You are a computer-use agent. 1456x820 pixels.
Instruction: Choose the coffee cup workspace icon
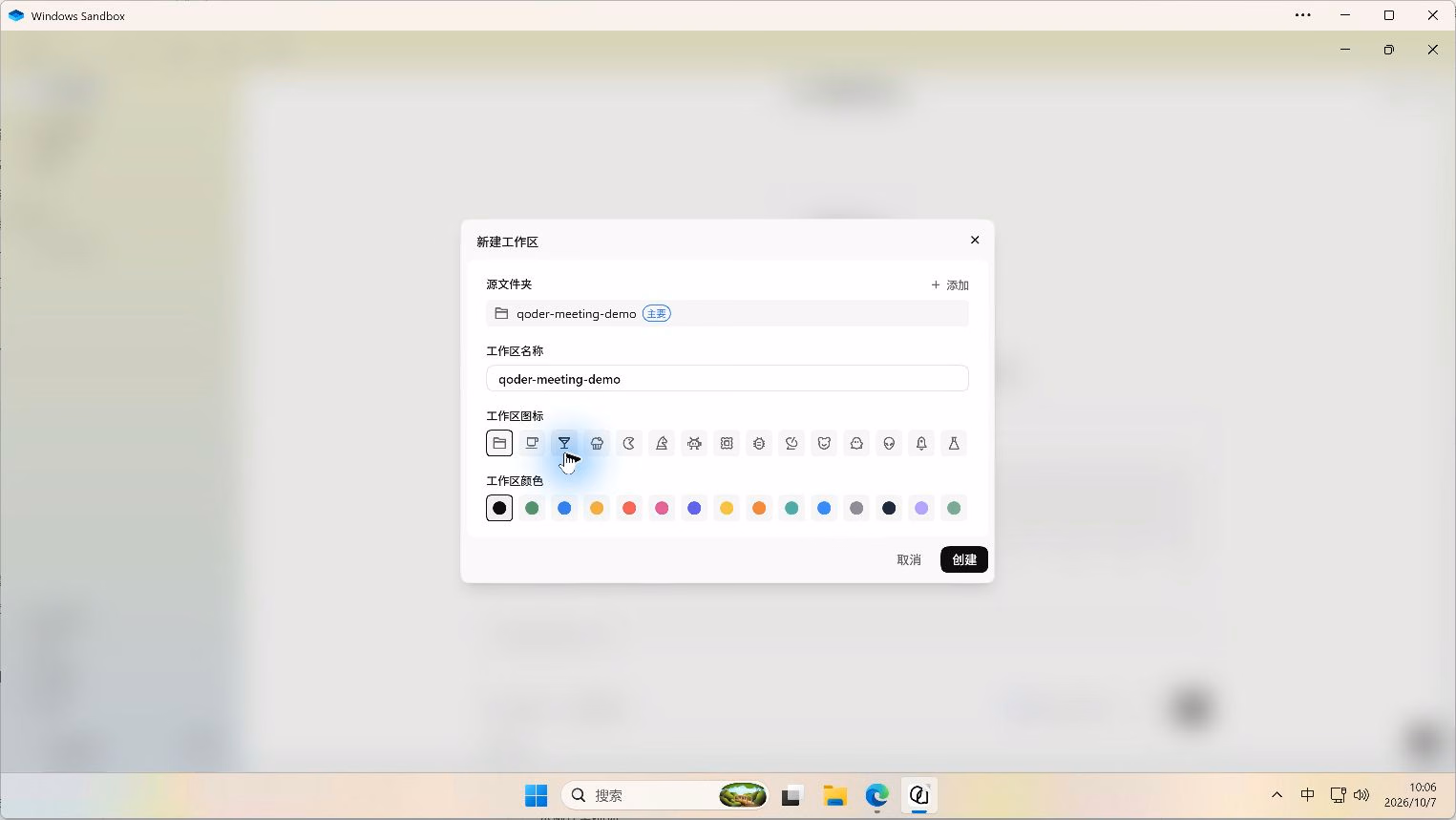tap(532, 443)
